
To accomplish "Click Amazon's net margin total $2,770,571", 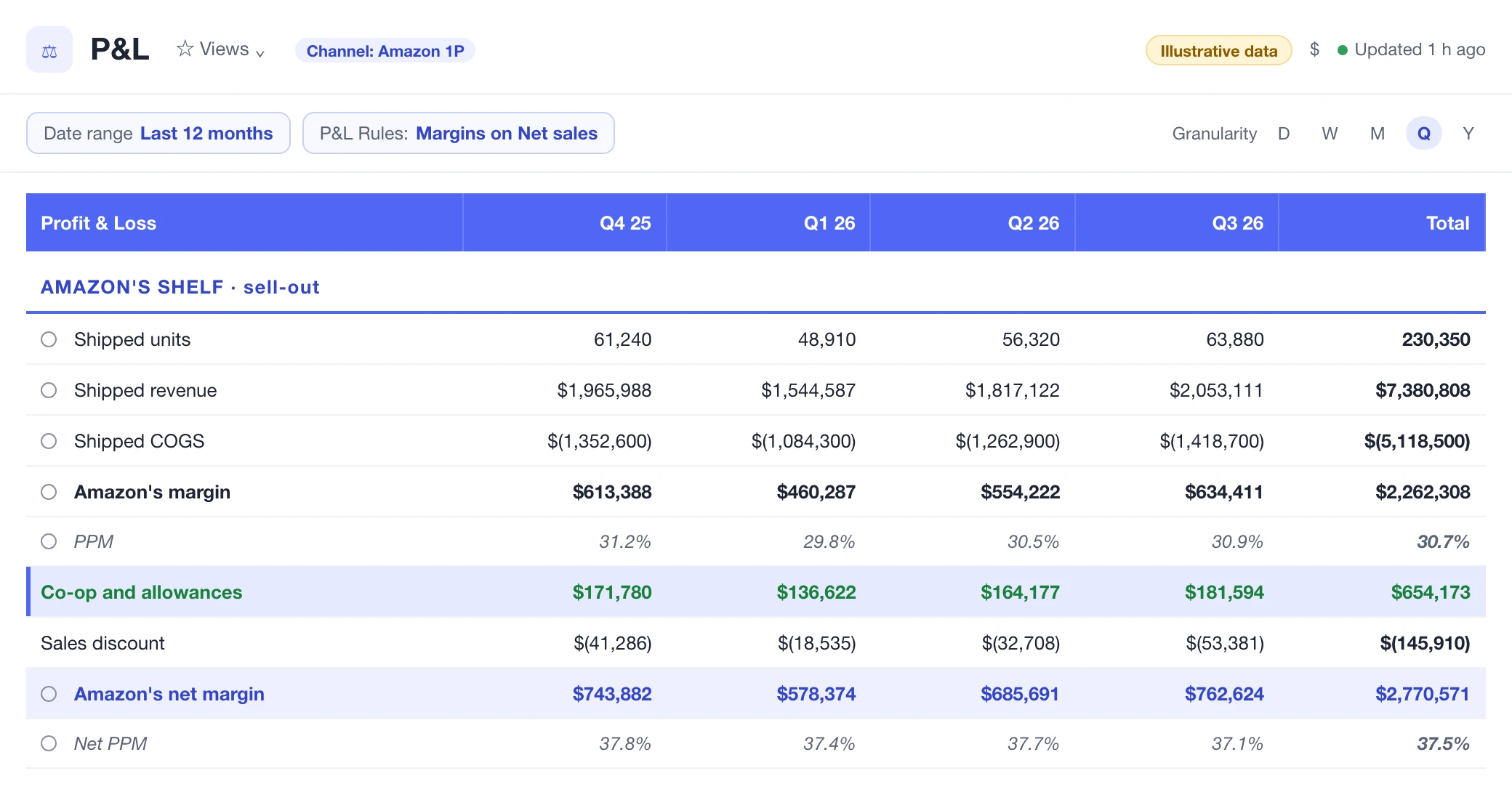I will (x=1423, y=694).
